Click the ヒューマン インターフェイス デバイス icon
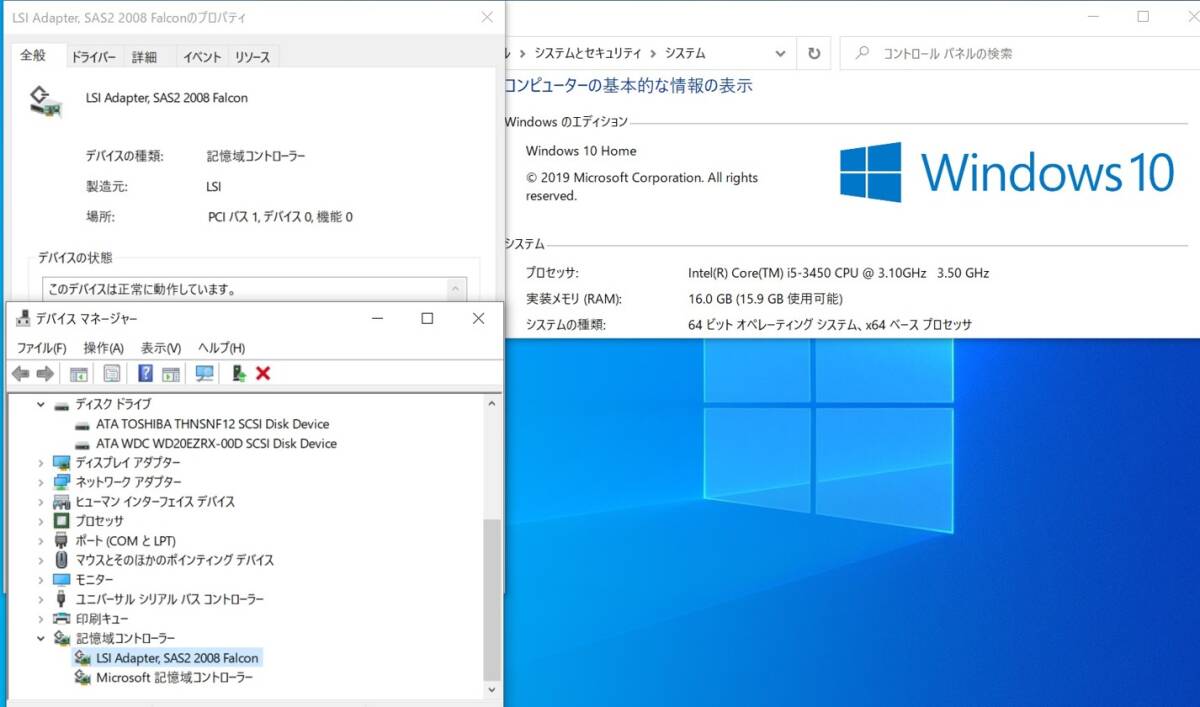1200x707 pixels. (61, 502)
